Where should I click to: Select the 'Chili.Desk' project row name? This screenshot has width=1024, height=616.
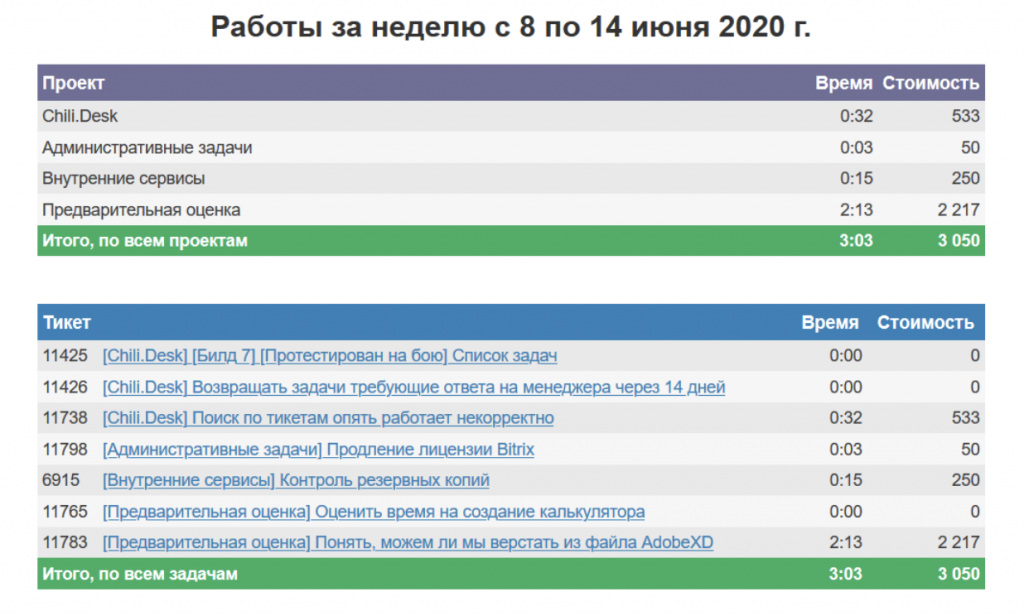[x=80, y=116]
